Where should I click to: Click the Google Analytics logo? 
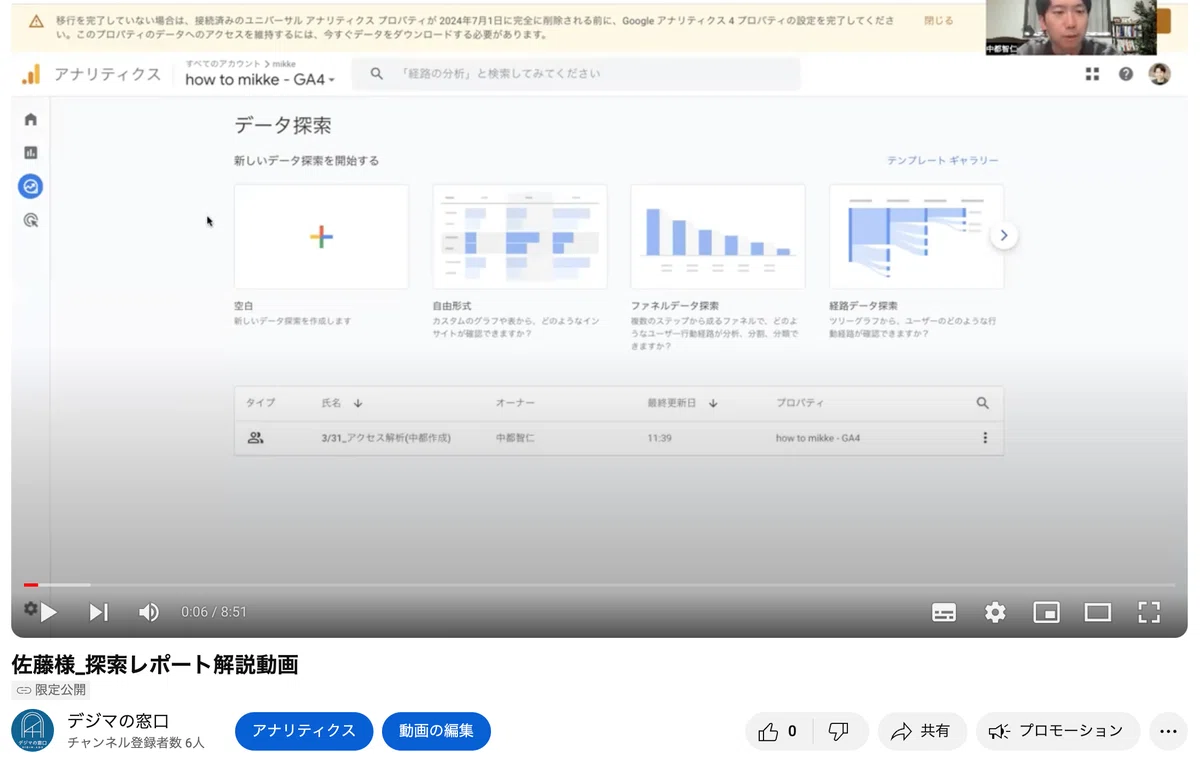click(x=32, y=74)
